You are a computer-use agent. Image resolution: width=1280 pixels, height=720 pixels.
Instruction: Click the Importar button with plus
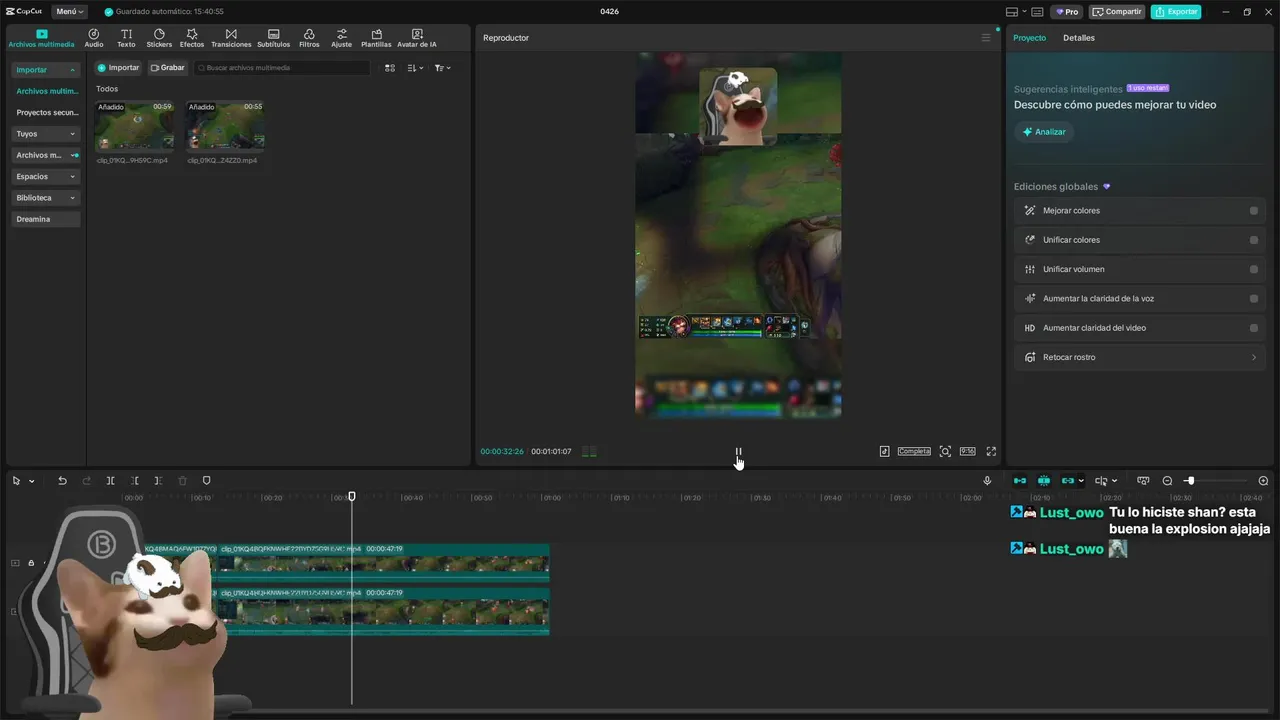coord(118,68)
